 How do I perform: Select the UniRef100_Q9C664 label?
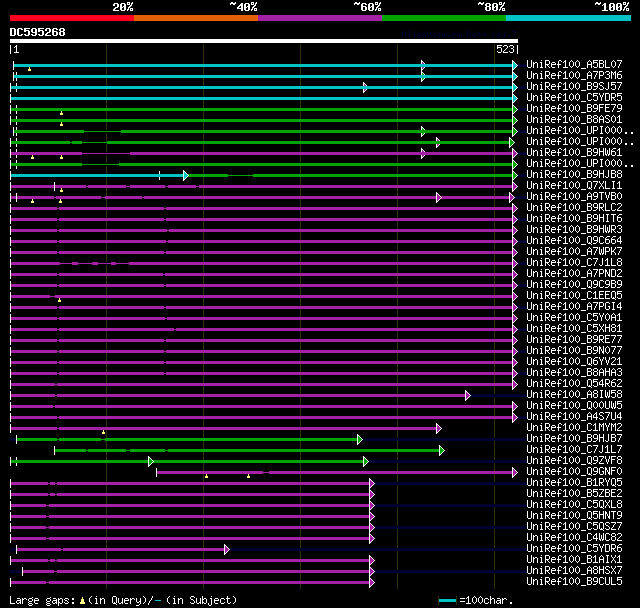click(574, 241)
